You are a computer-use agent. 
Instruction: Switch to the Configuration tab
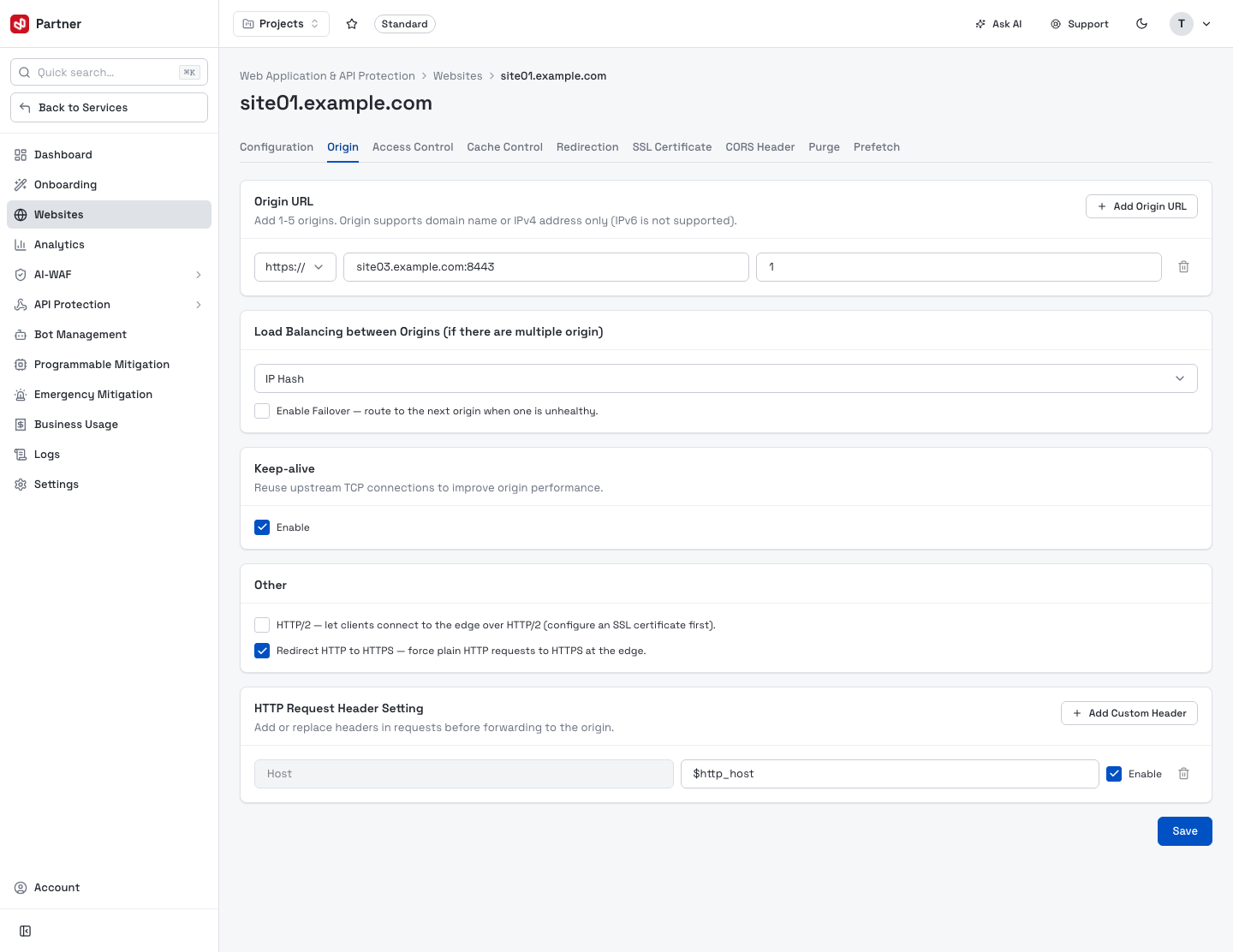click(277, 147)
